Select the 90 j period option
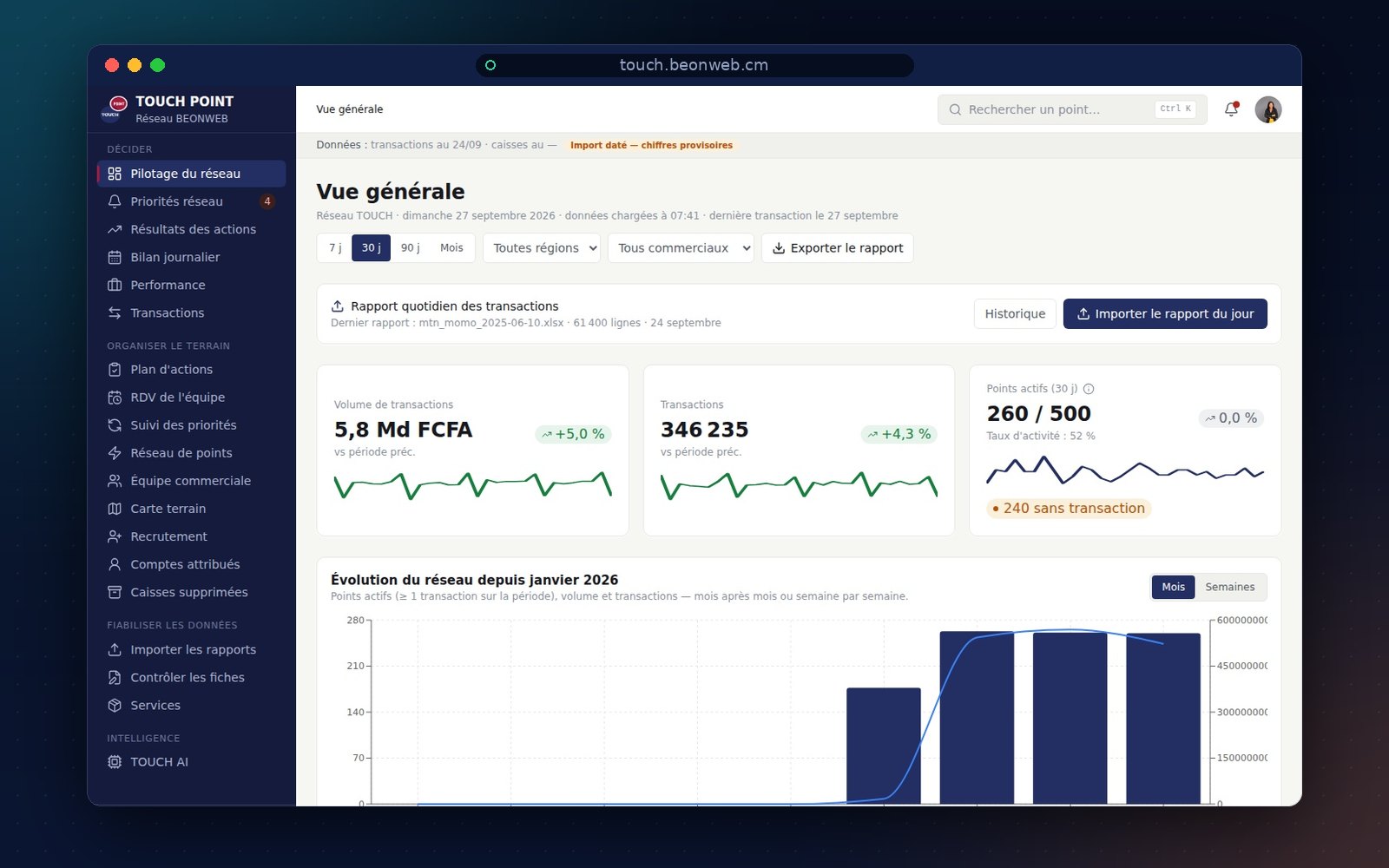This screenshot has width=1389, height=868. 411,248
